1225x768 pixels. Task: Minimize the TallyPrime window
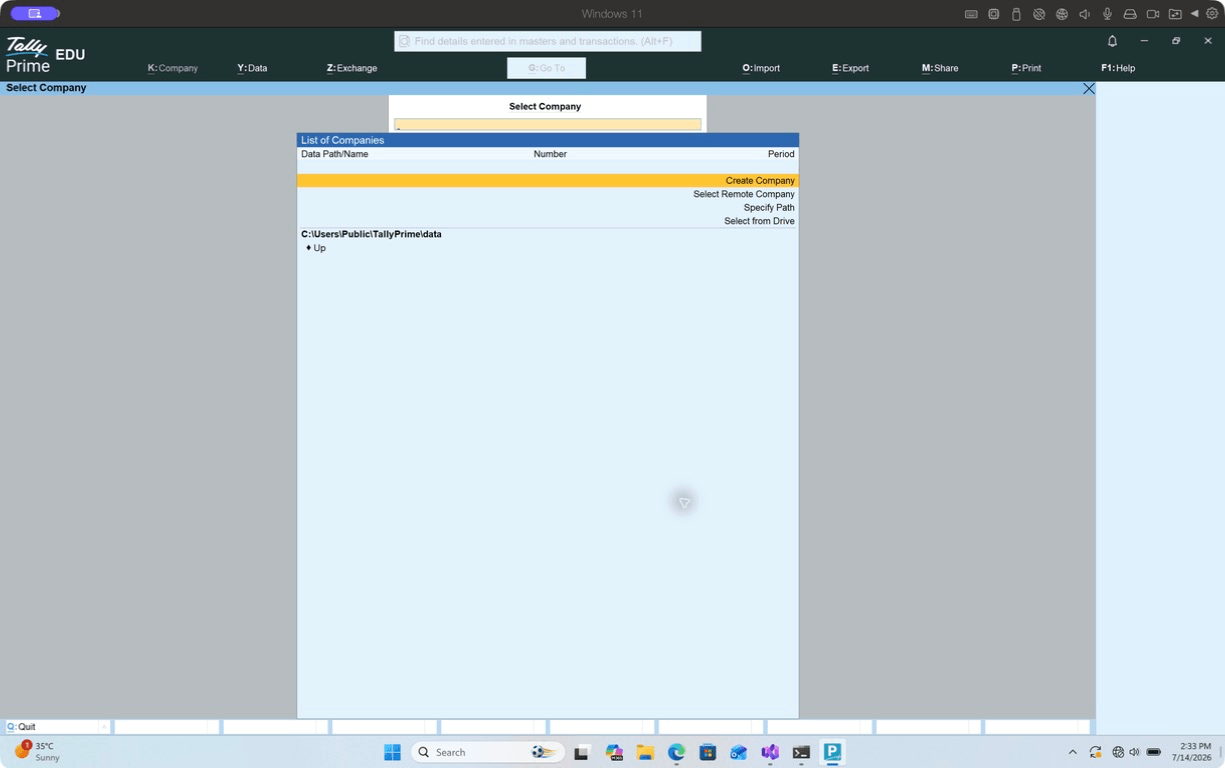1144,41
